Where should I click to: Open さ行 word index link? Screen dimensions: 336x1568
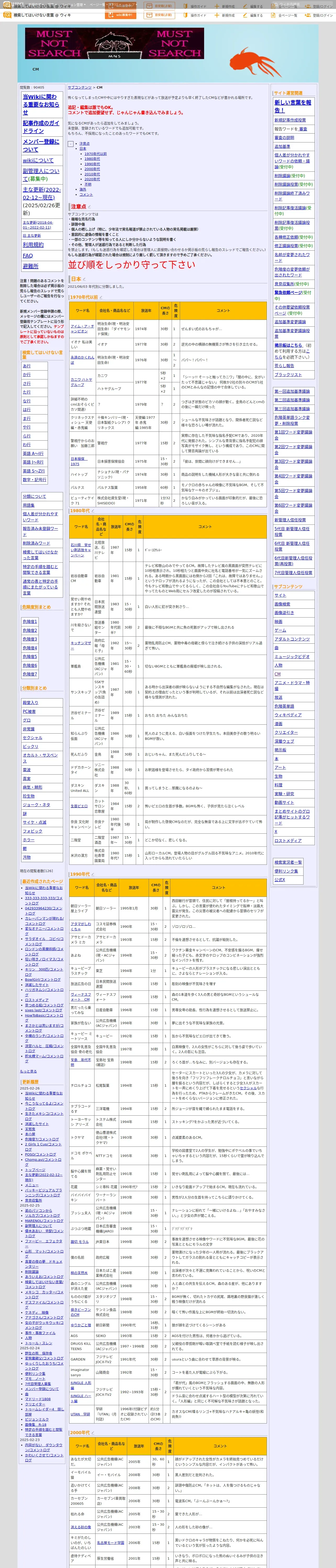click(27, 383)
